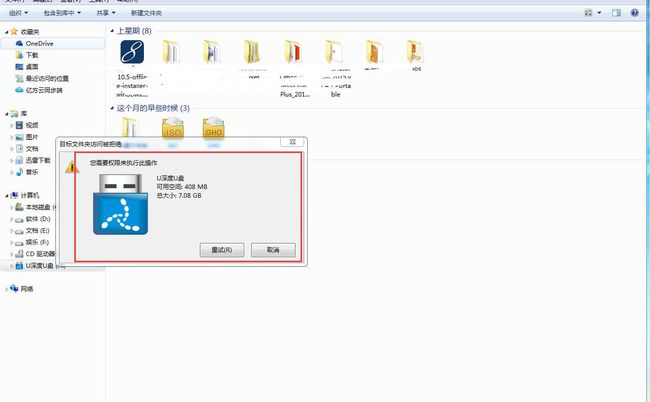Open 亿方云同步盘 cloud sync folder

click(x=44, y=90)
